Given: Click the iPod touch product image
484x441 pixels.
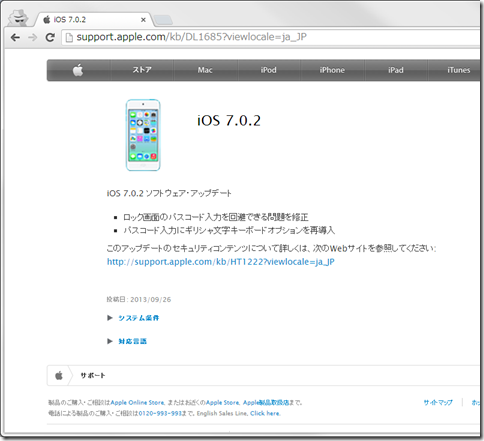Looking at the screenshot, I should pyautogui.click(x=143, y=135).
